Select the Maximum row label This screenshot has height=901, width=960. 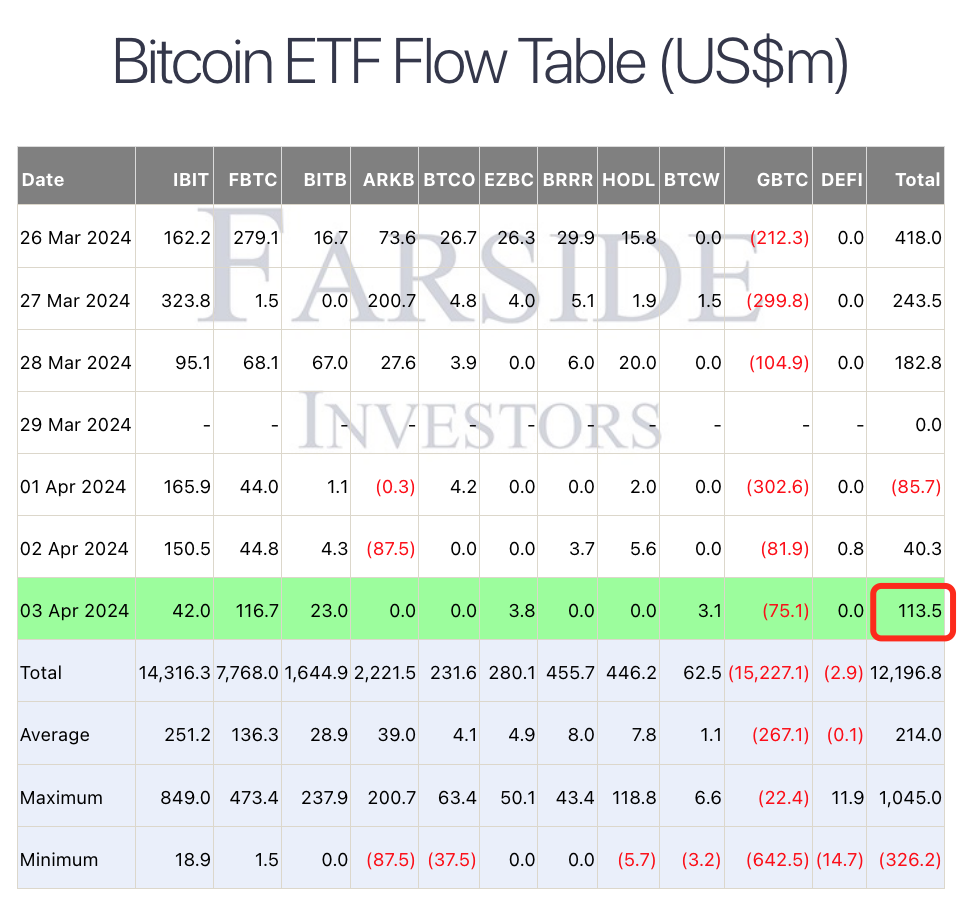61,798
